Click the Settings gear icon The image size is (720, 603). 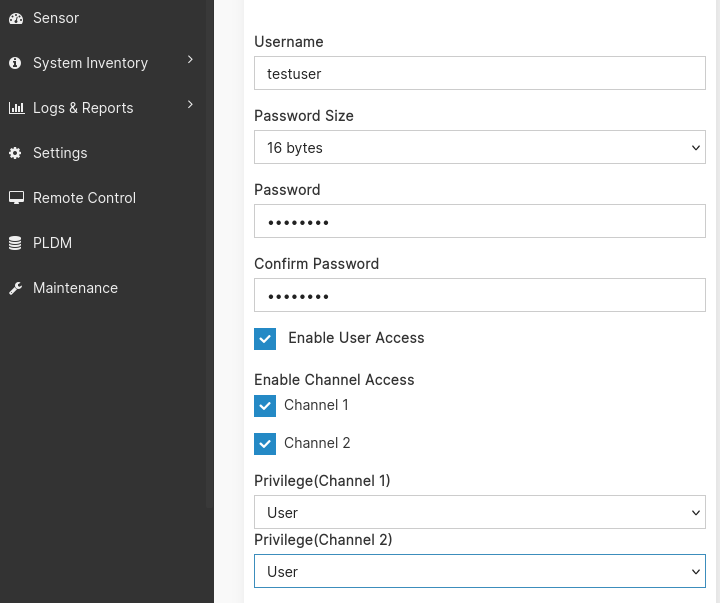[x=15, y=153]
